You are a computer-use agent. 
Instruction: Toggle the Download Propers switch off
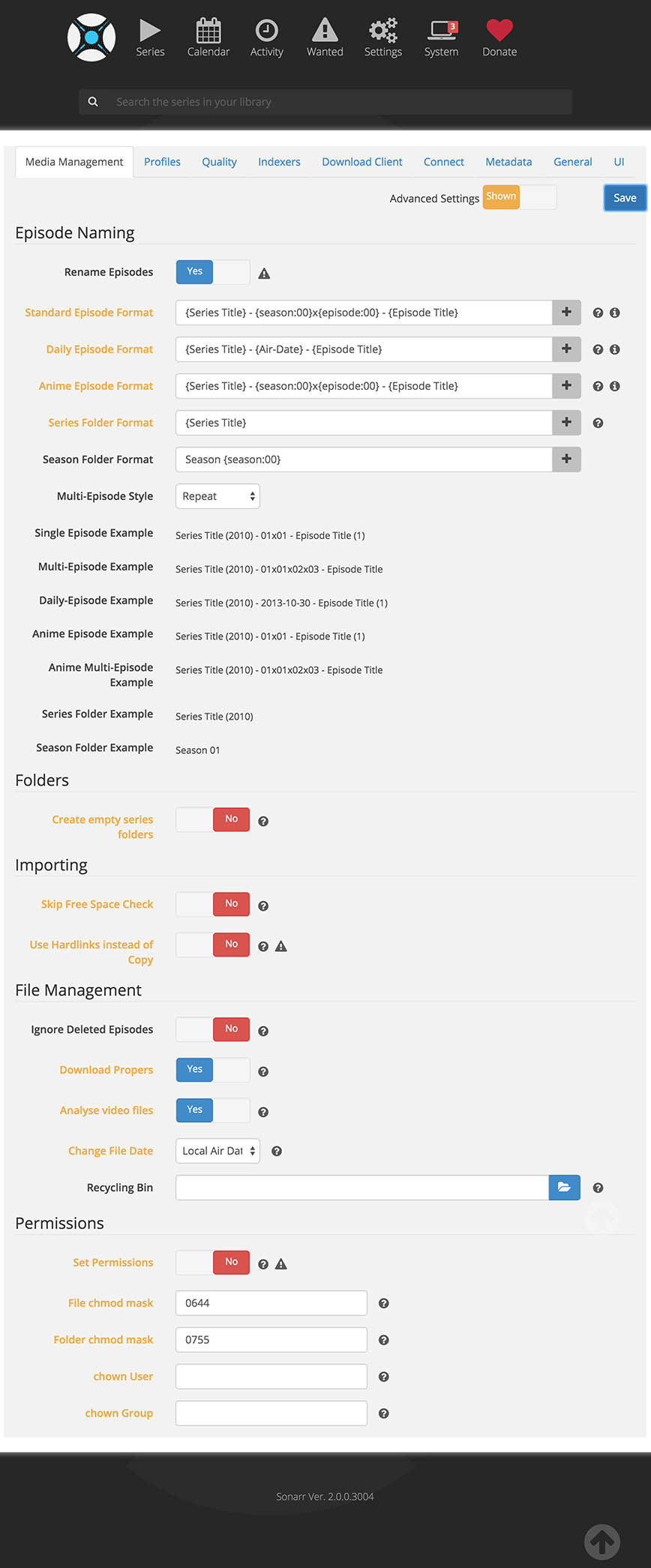[213, 1070]
